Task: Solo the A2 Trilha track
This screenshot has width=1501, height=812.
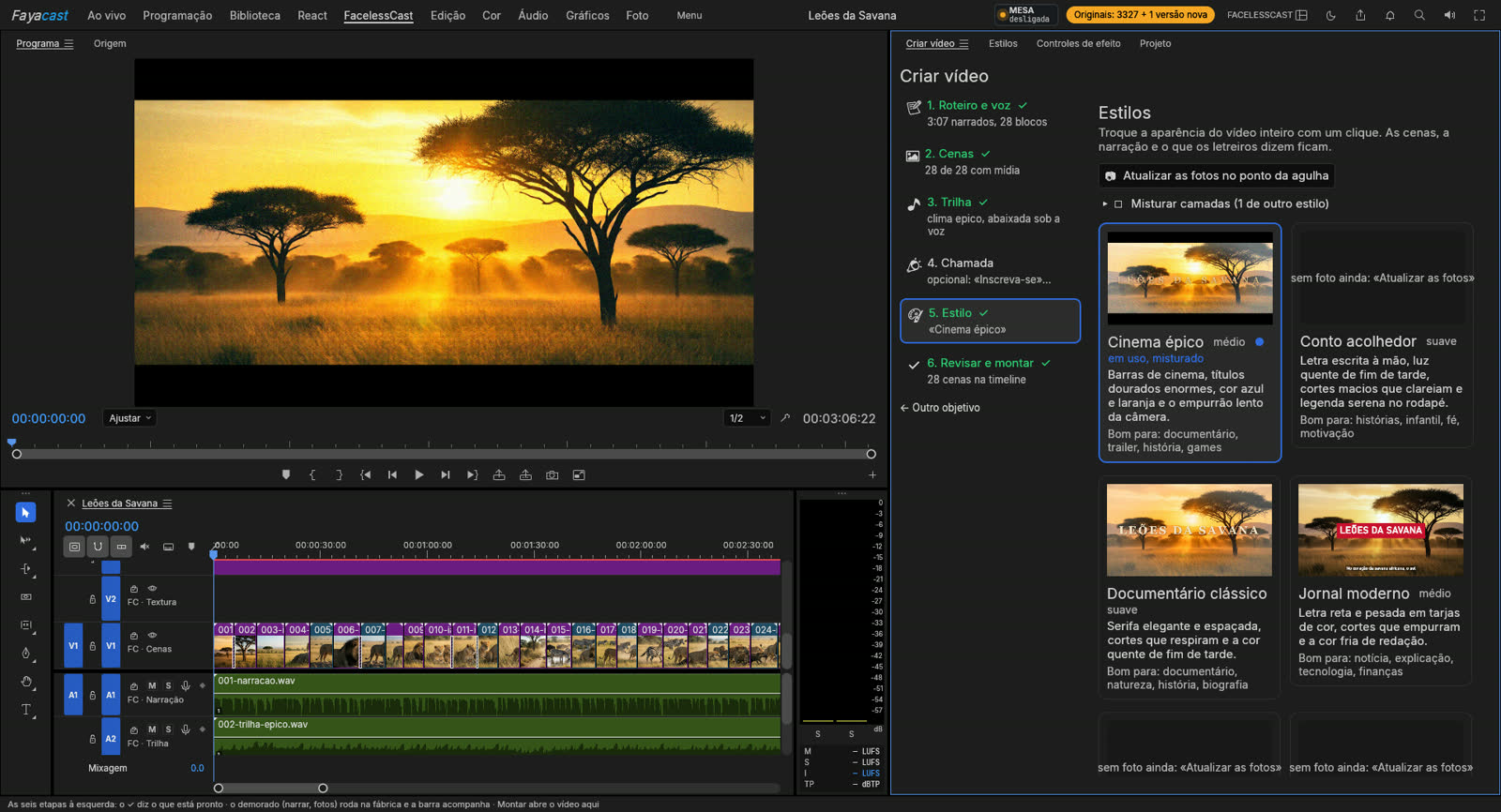Action: 169,729
